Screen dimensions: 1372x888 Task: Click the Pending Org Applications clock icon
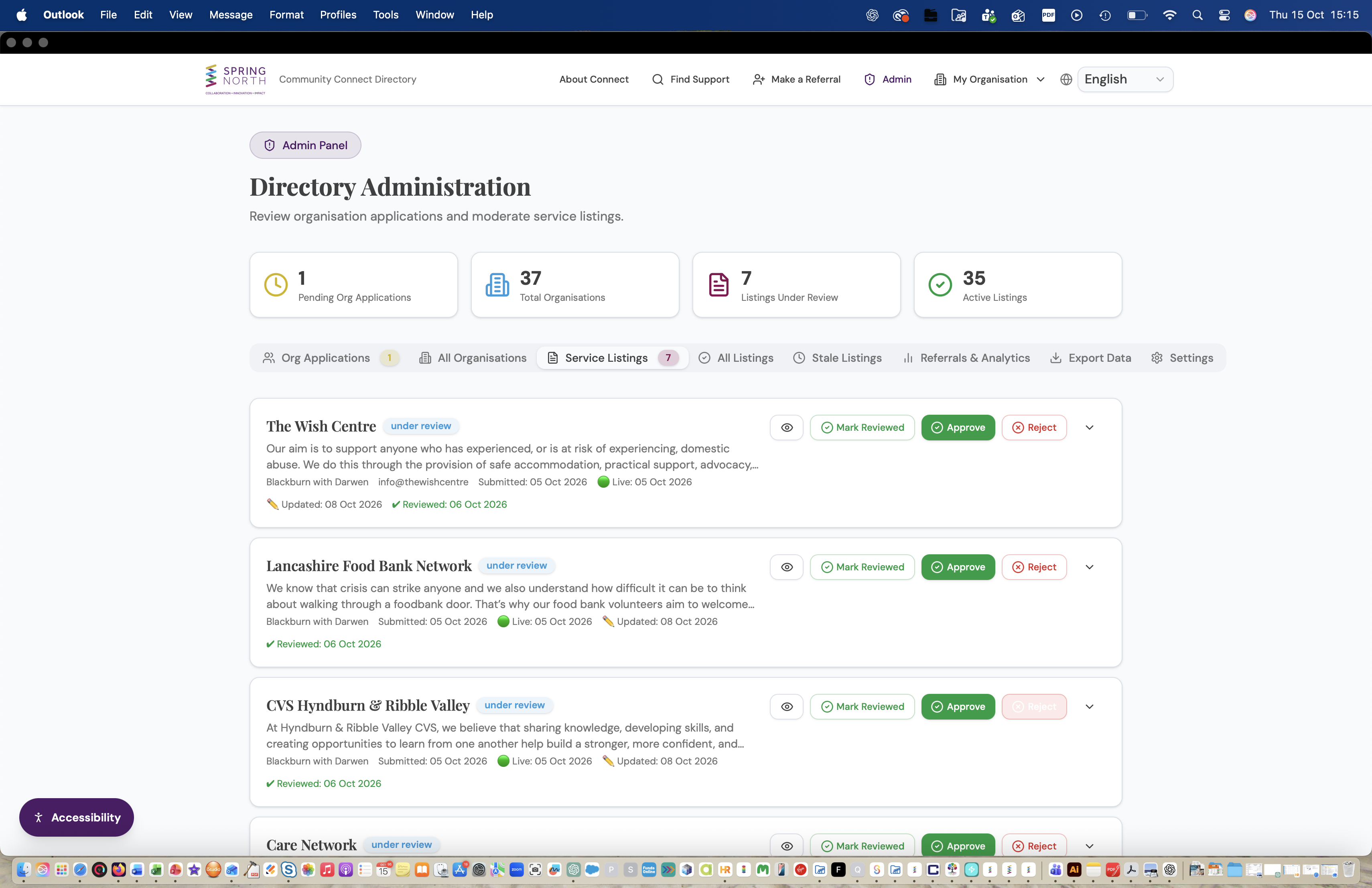tap(276, 285)
